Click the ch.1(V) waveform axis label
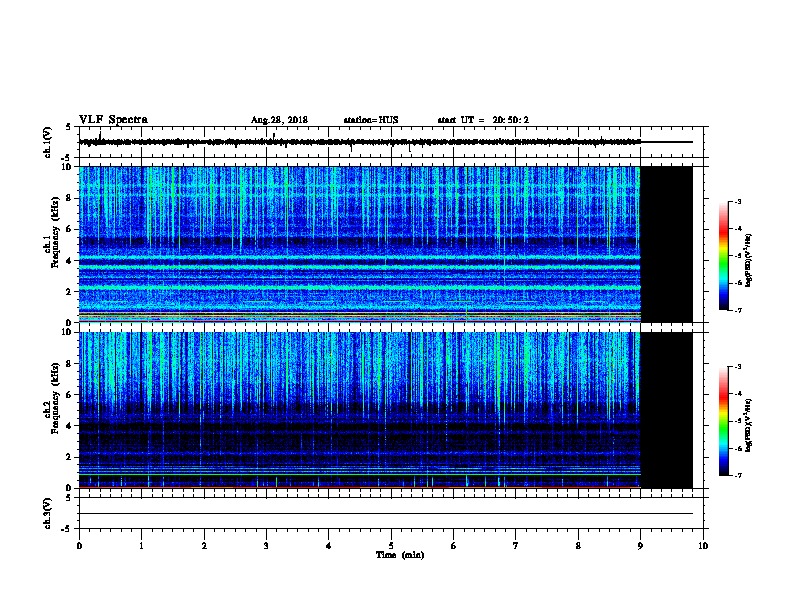The image size is (792, 612). [47, 142]
